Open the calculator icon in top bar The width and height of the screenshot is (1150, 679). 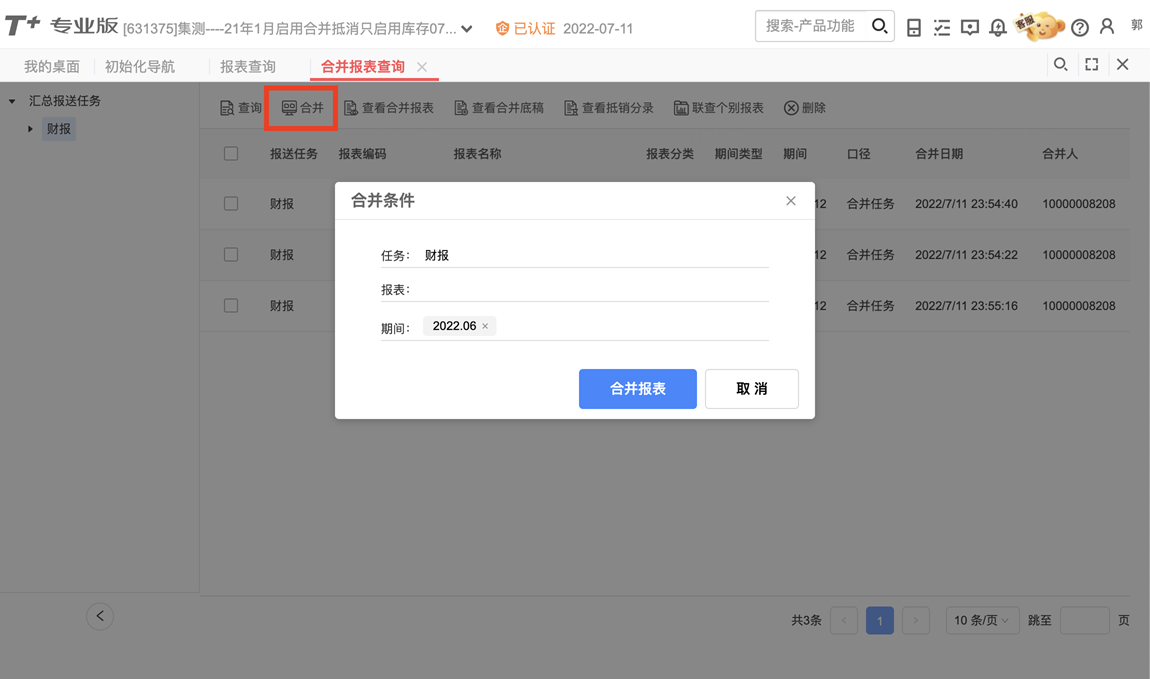click(914, 28)
